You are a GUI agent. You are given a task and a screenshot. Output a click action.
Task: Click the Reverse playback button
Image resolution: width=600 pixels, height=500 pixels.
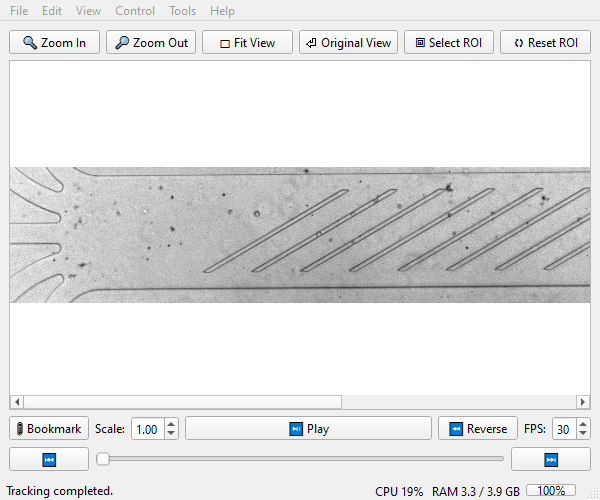tap(478, 428)
